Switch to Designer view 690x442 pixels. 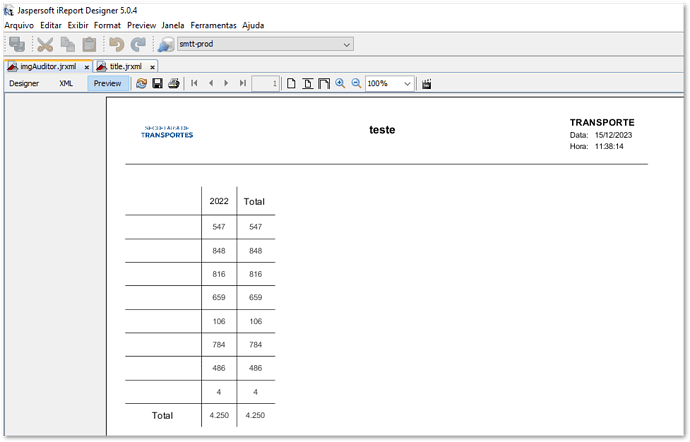tap(24, 83)
